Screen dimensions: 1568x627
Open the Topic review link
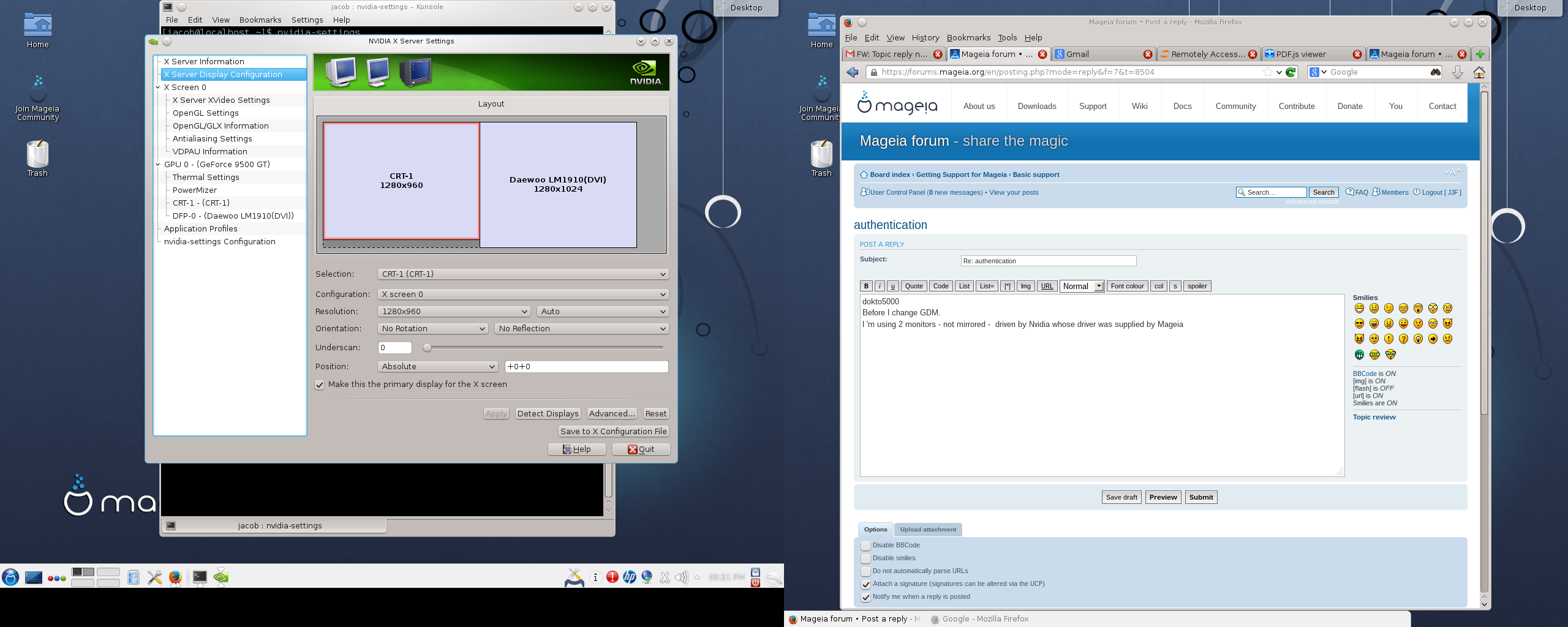[1374, 417]
